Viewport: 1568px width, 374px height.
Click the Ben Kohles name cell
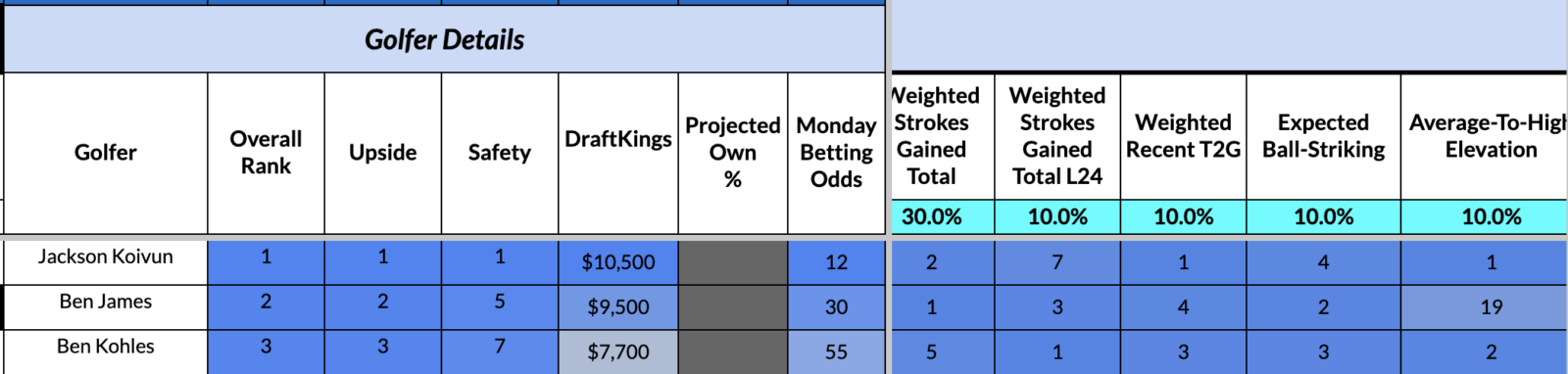pos(106,351)
